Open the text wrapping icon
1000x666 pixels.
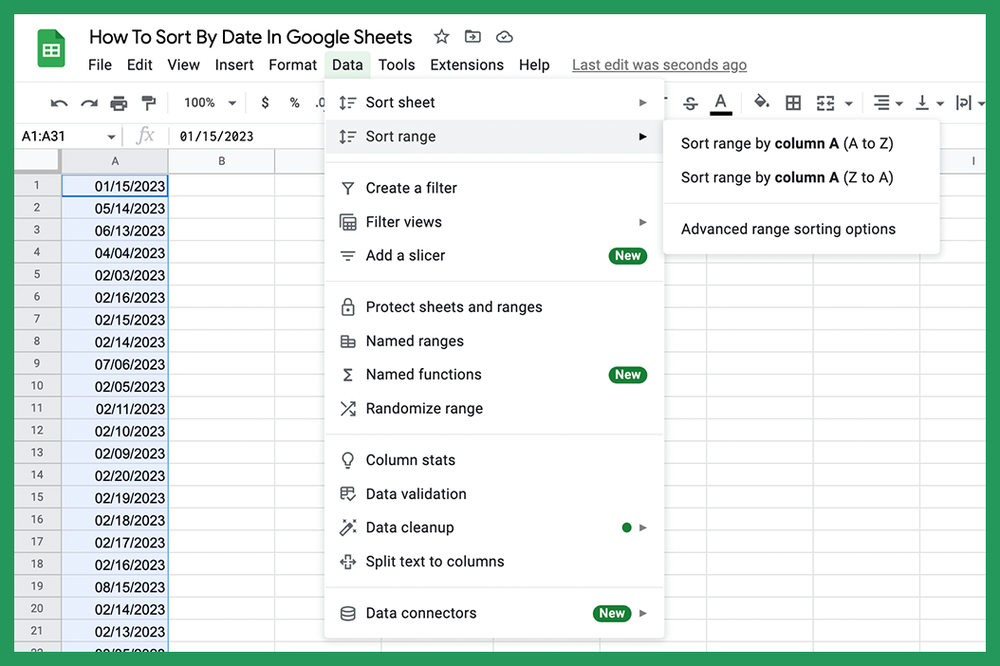963,103
